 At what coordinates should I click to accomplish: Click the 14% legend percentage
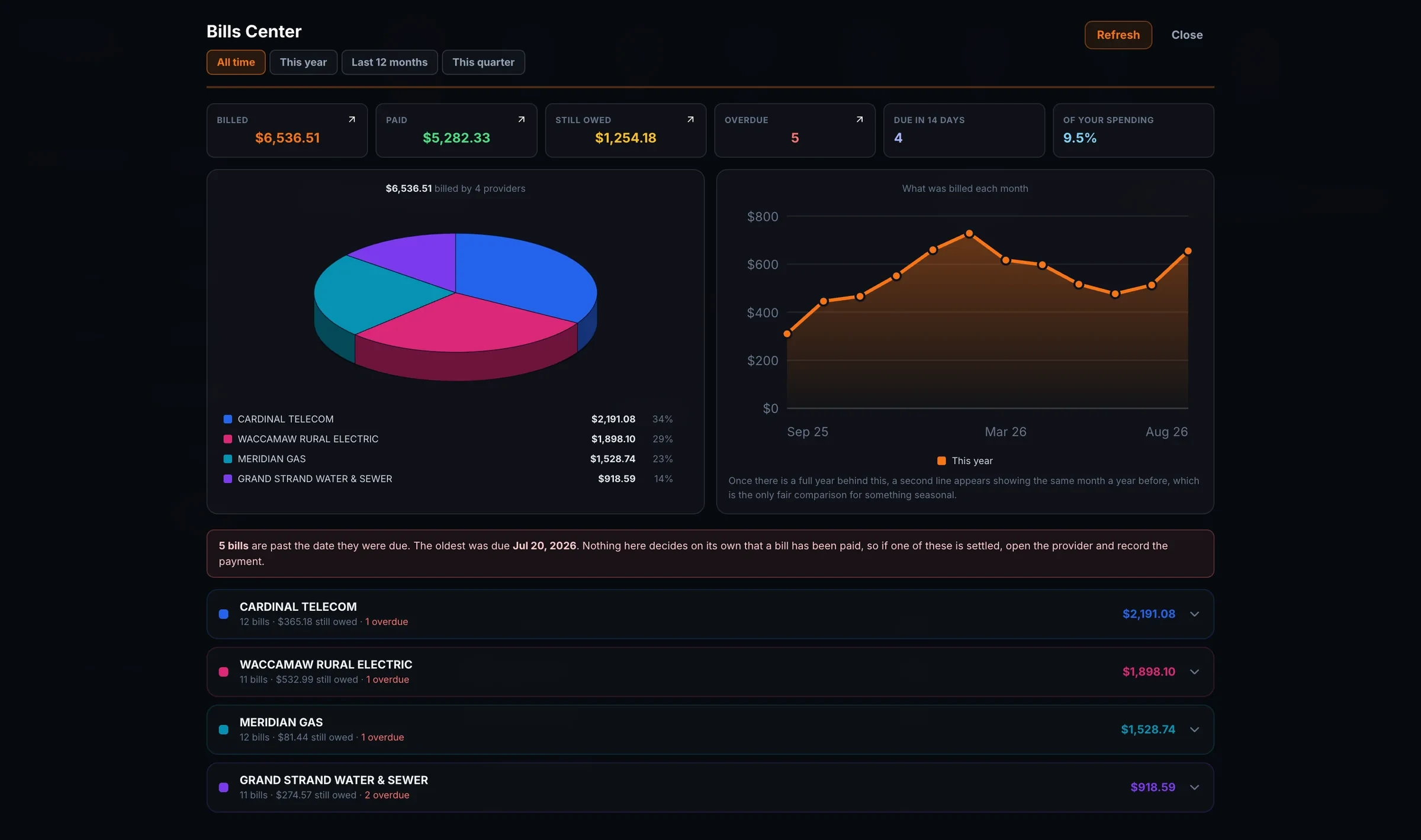663,479
